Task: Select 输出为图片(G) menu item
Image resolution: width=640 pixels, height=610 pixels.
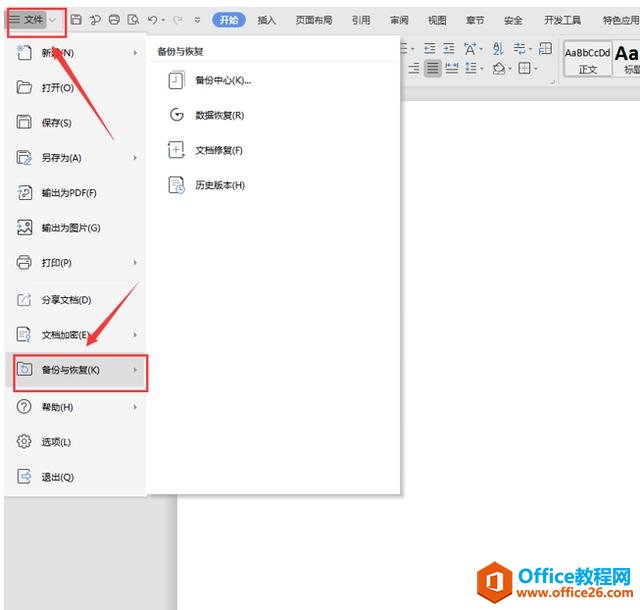Action: click(x=76, y=227)
